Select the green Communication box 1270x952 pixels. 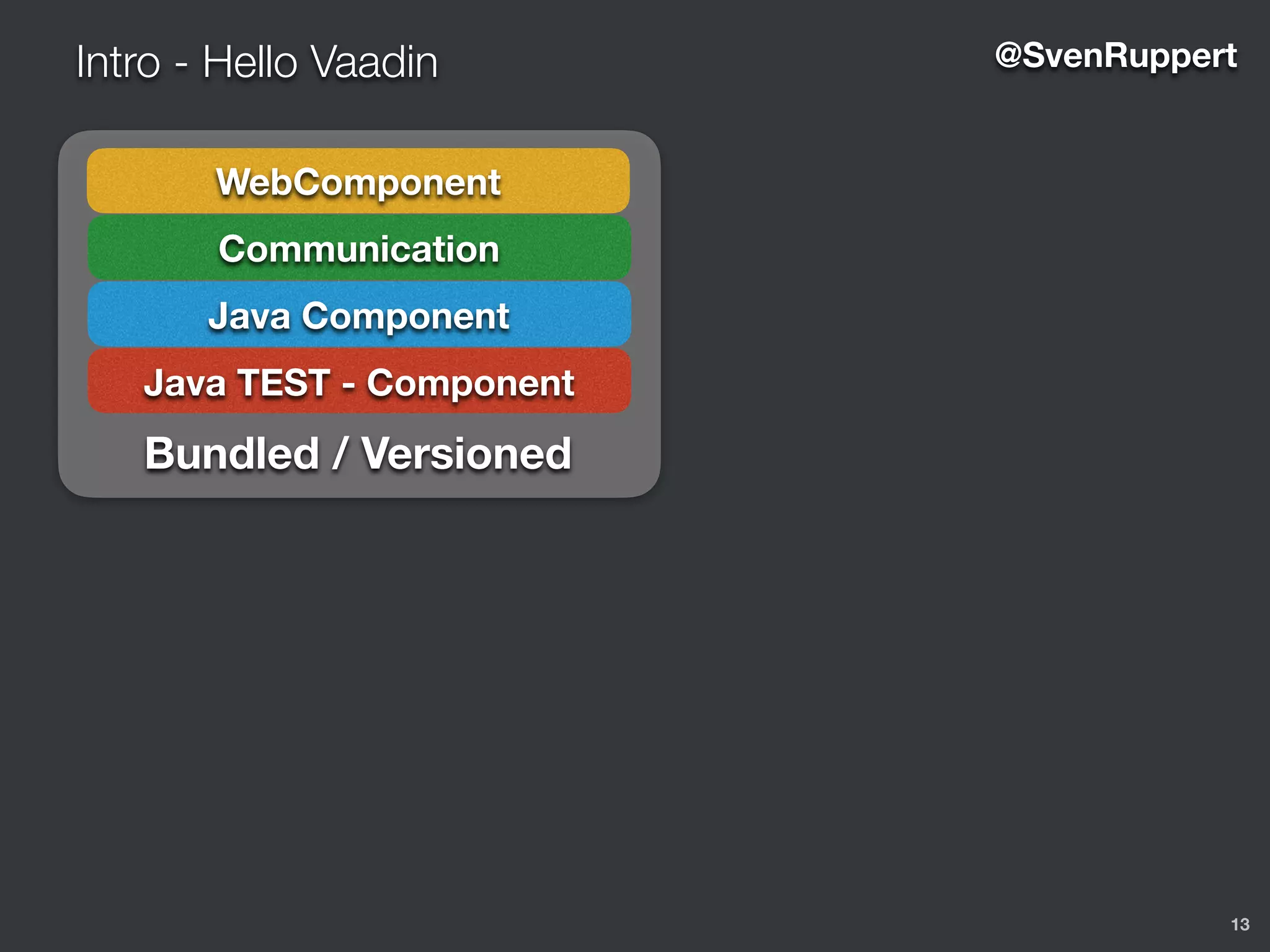[358, 249]
